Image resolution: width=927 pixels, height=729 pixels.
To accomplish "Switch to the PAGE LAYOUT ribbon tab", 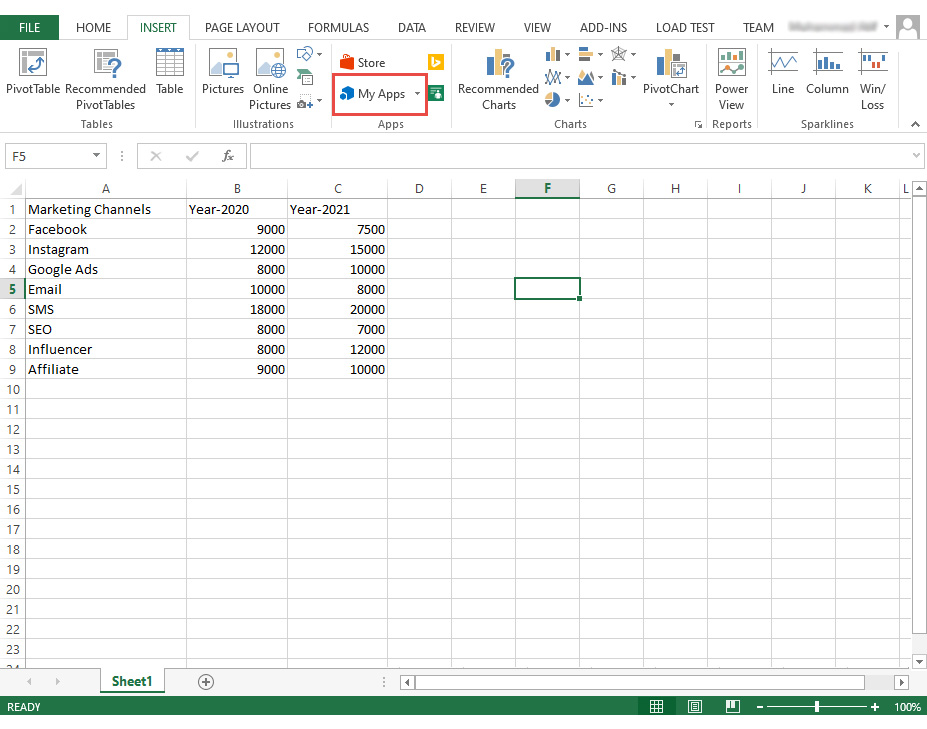I will click(242, 27).
